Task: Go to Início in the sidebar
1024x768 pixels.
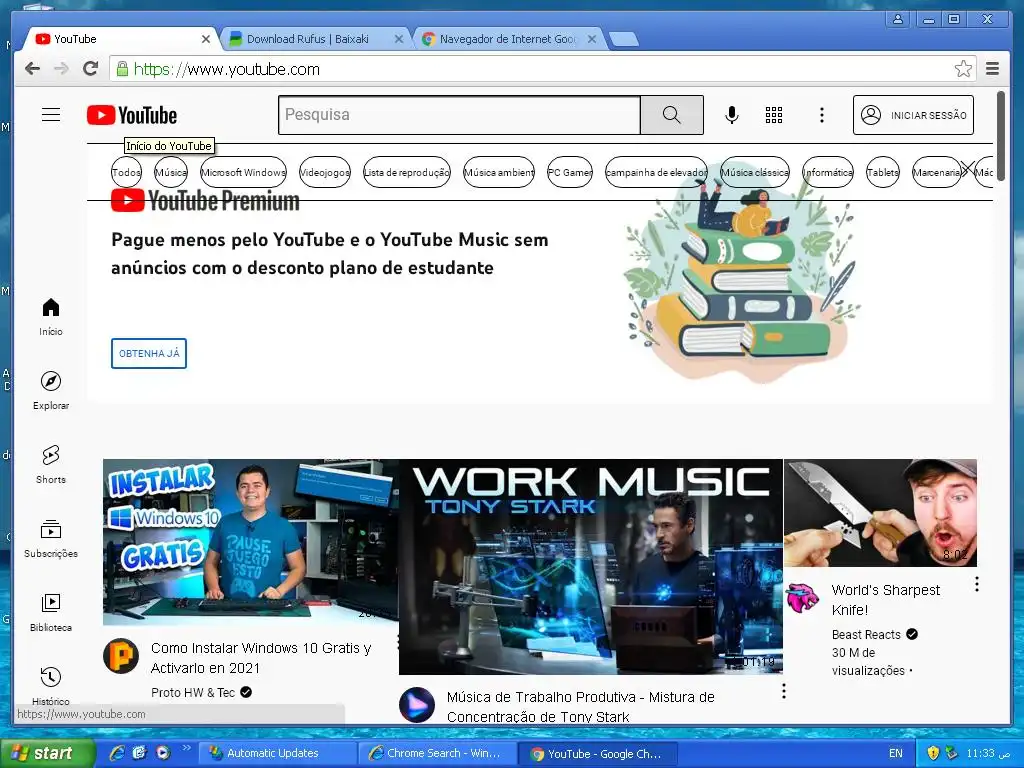Action: click(x=51, y=317)
